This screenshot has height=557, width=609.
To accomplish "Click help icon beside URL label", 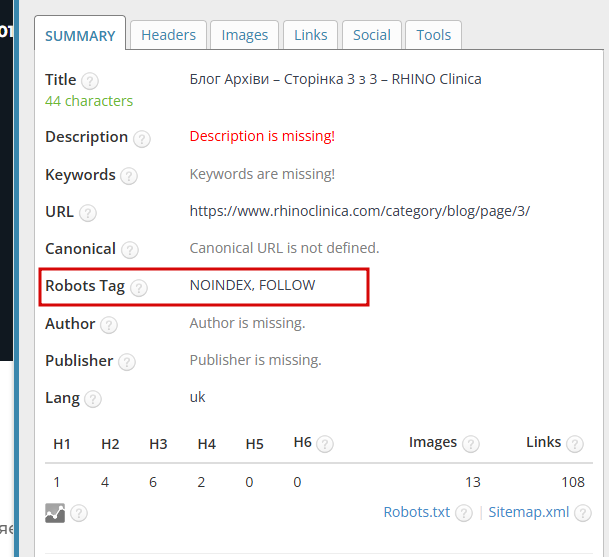I will tap(88, 213).
